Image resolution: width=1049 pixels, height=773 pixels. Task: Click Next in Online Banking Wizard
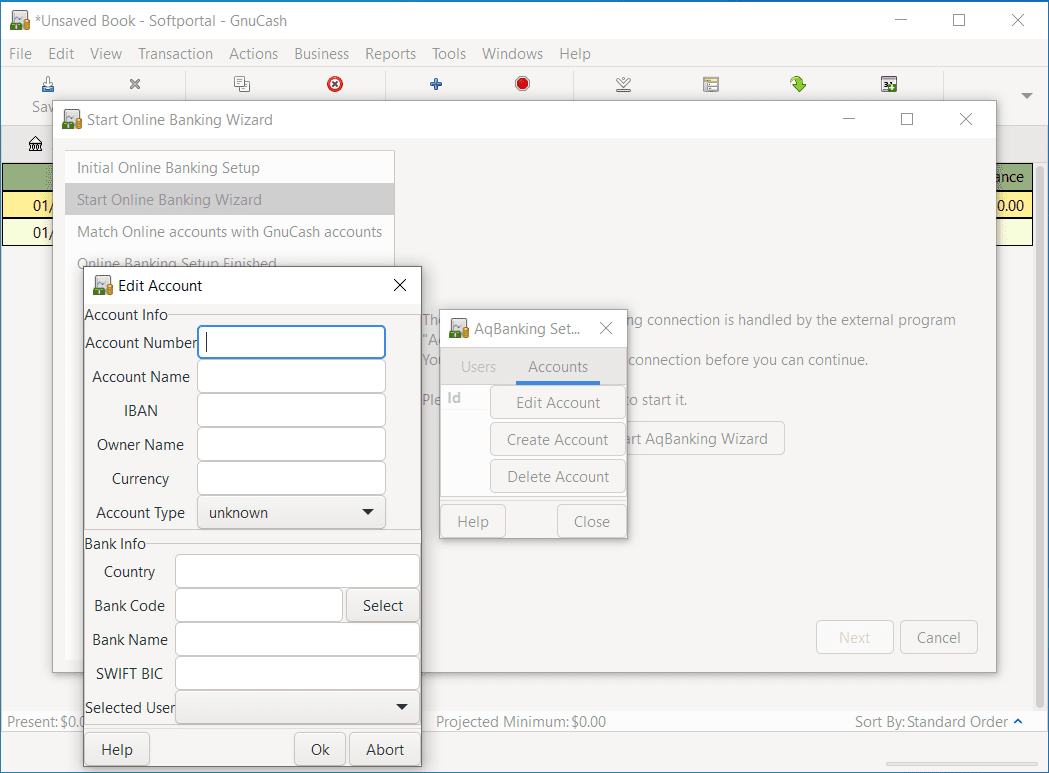(x=854, y=637)
